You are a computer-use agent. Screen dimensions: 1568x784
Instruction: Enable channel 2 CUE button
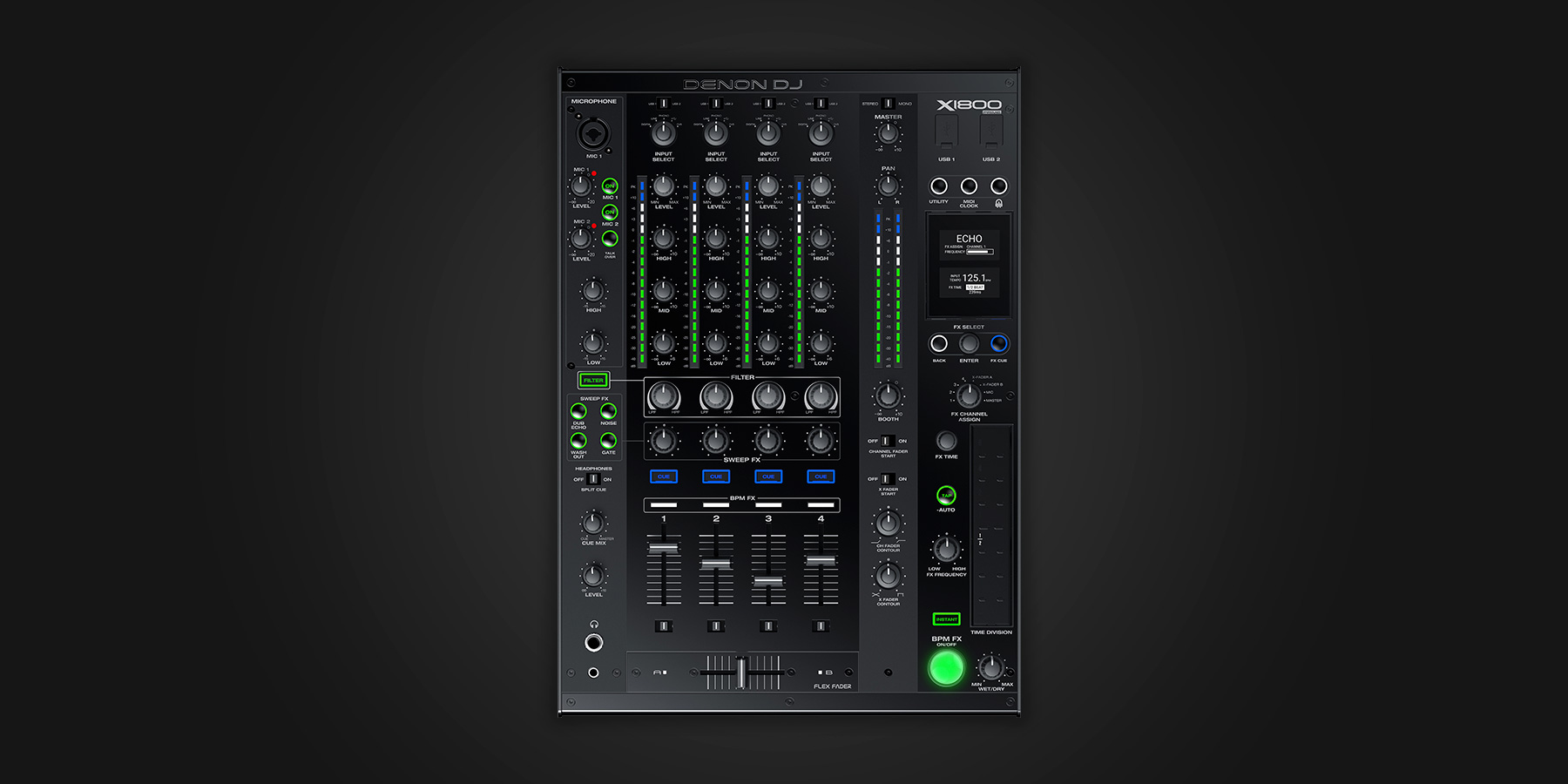(x=716, y=476)
